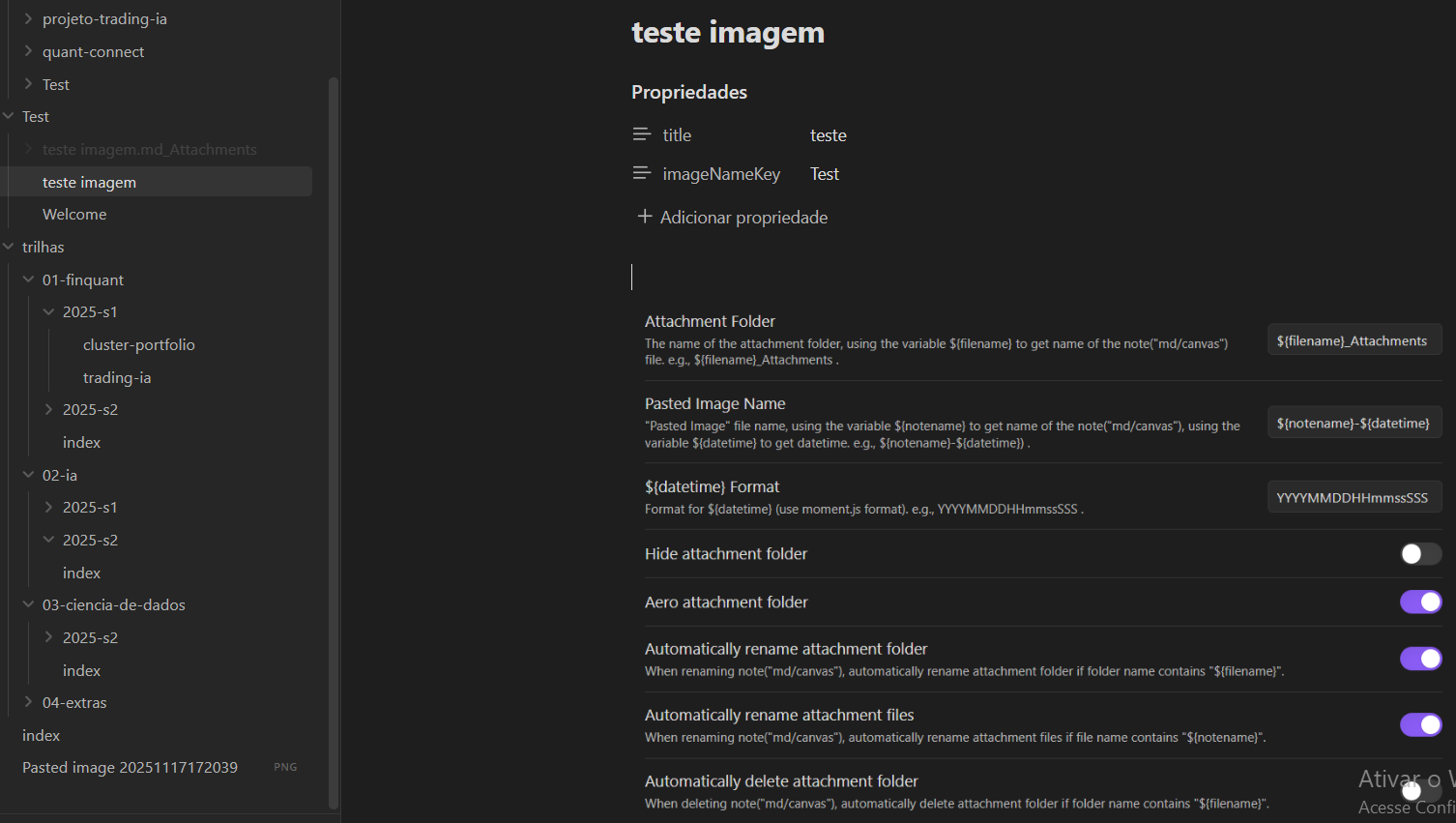1456x823 pixels.
Task: Turn off Automatically rename attachment folder
Action: point(1420,659)
